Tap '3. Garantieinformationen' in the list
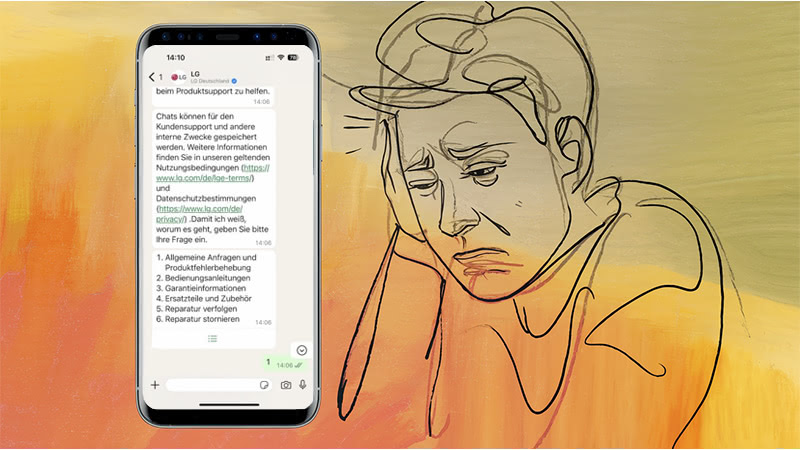The width and height of the screenshot is (800, 450). click(x=201, y=288)
